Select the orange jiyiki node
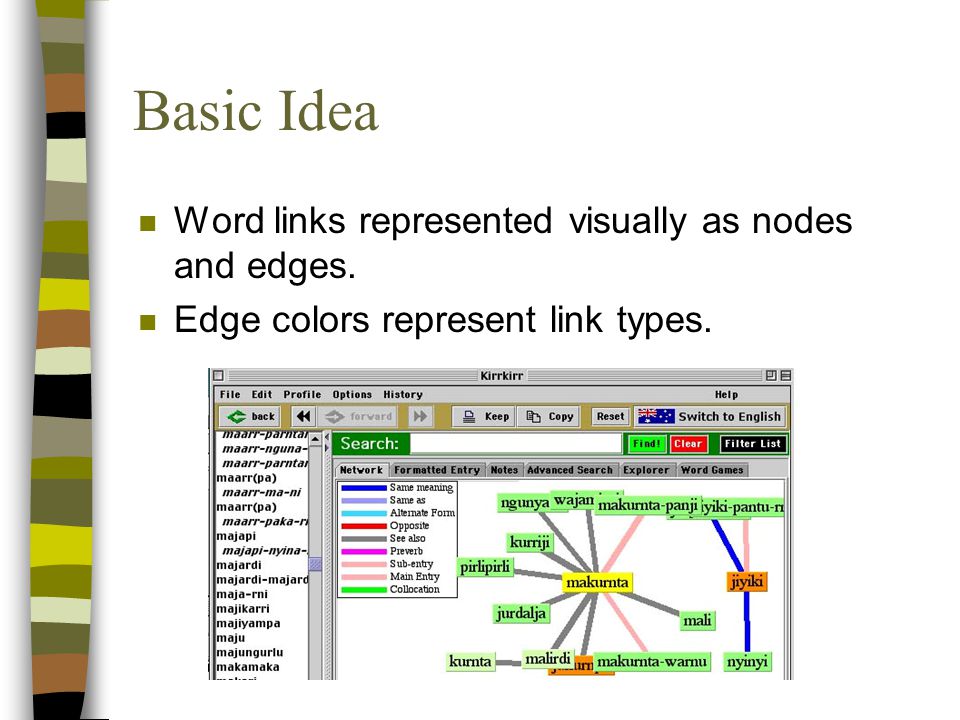The width and height of the screenshot is (960, 720). pos(747,581)
